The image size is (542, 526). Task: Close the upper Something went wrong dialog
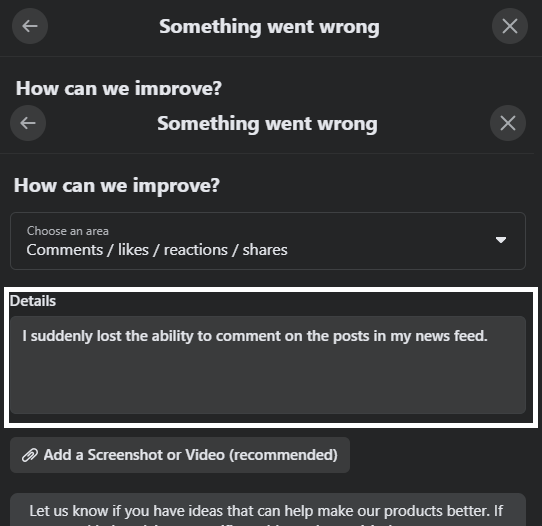tap(510, 26)
